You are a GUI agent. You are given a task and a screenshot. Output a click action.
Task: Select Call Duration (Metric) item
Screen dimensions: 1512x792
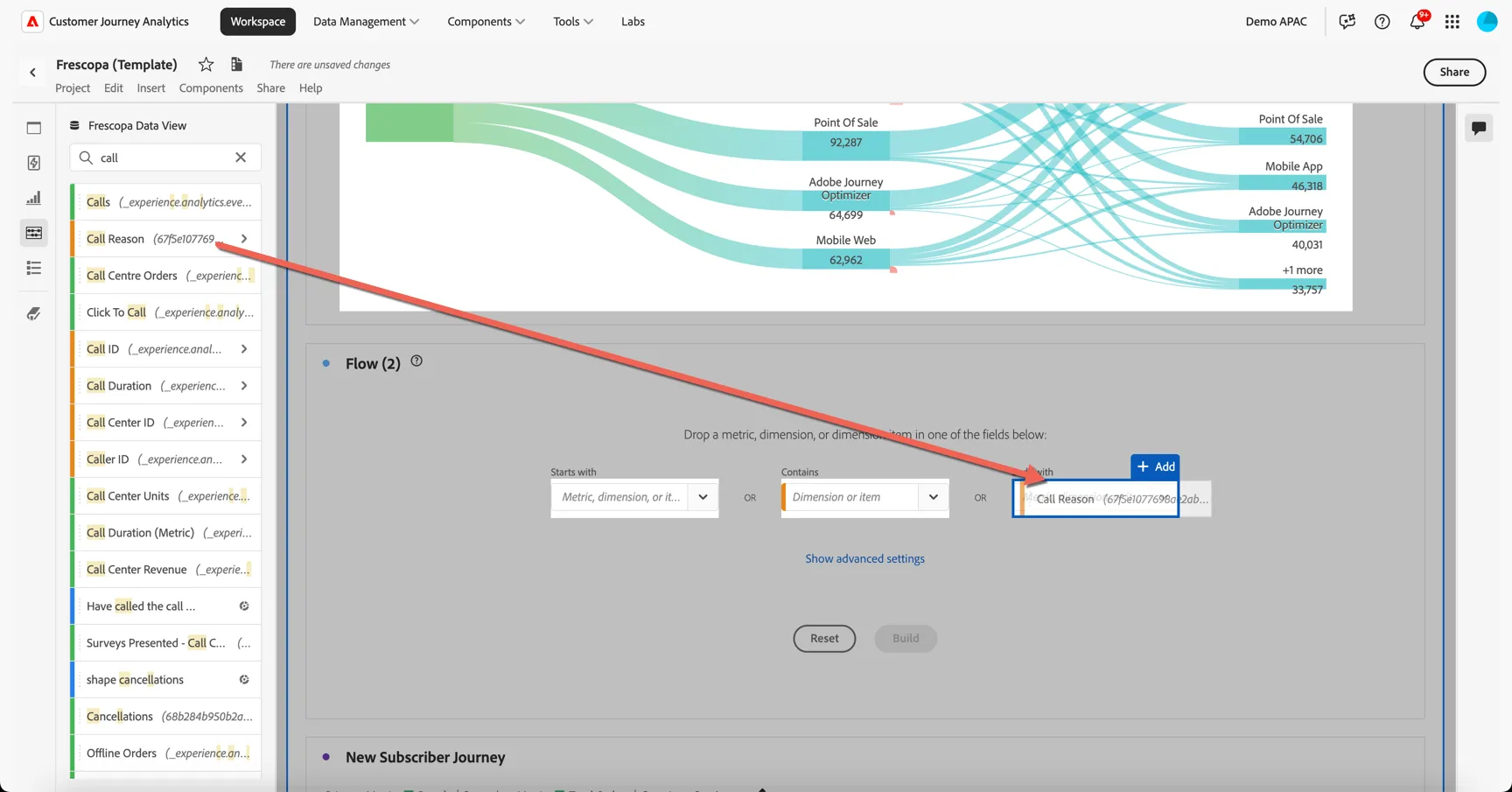pyautogui.click(x=165, y=532)
